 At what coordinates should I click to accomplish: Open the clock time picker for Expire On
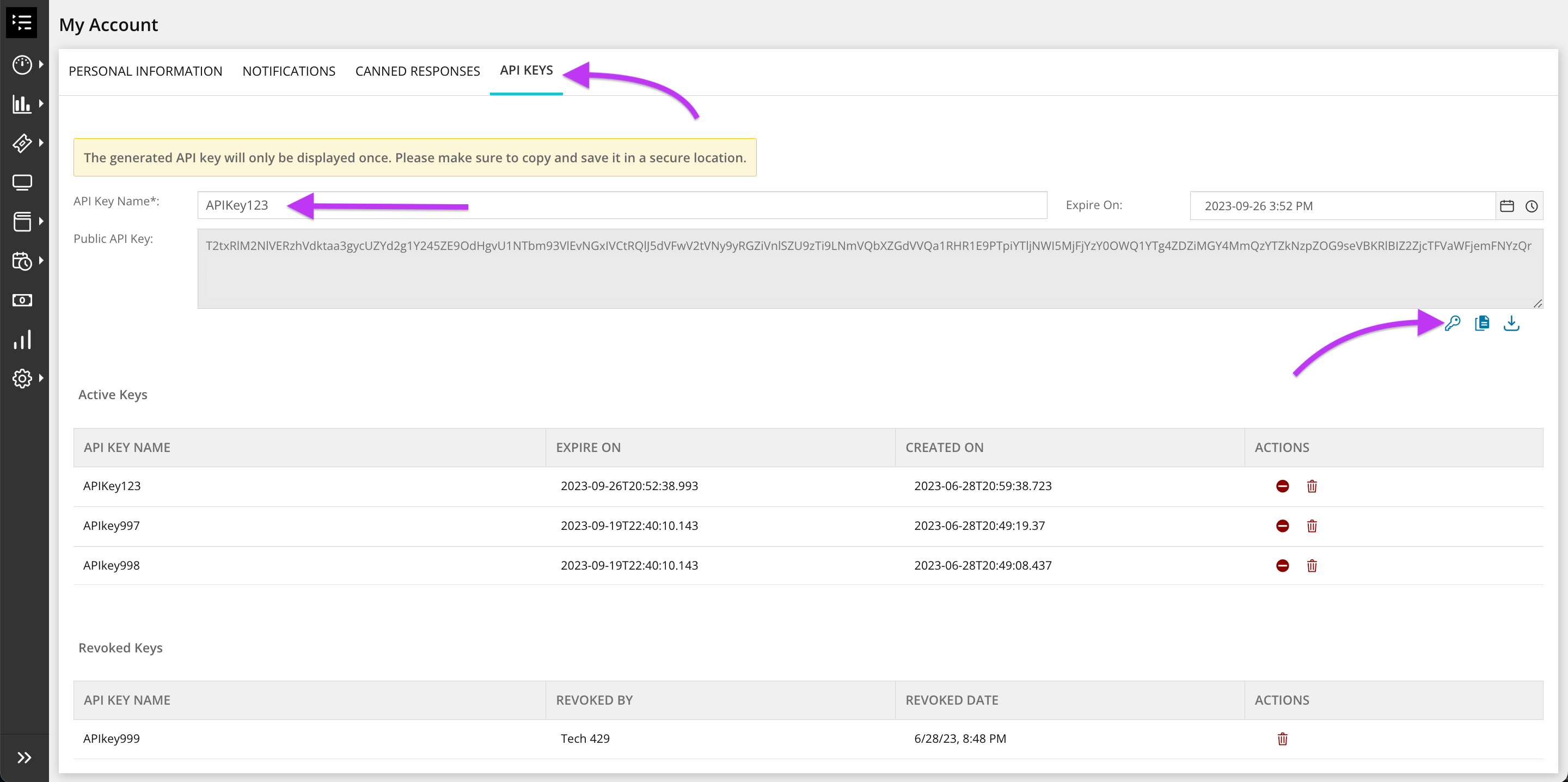1532,206
